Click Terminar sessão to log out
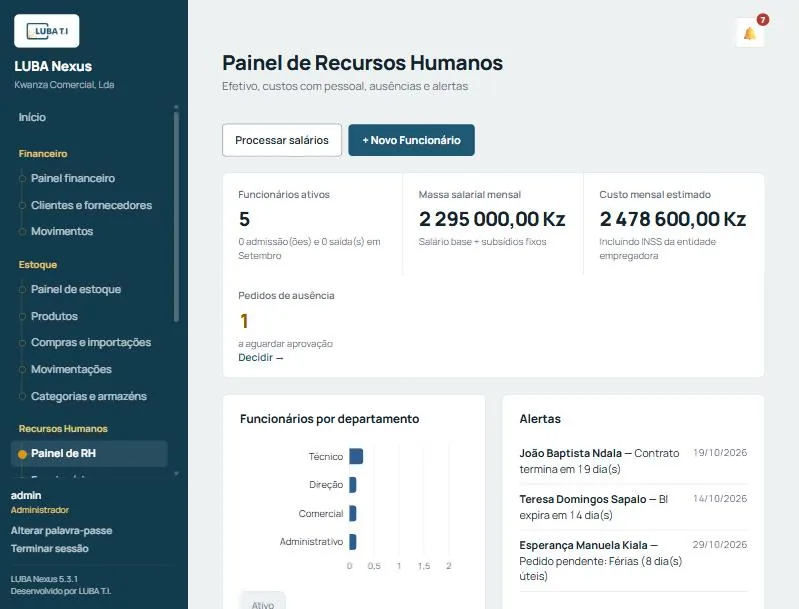 49,549
